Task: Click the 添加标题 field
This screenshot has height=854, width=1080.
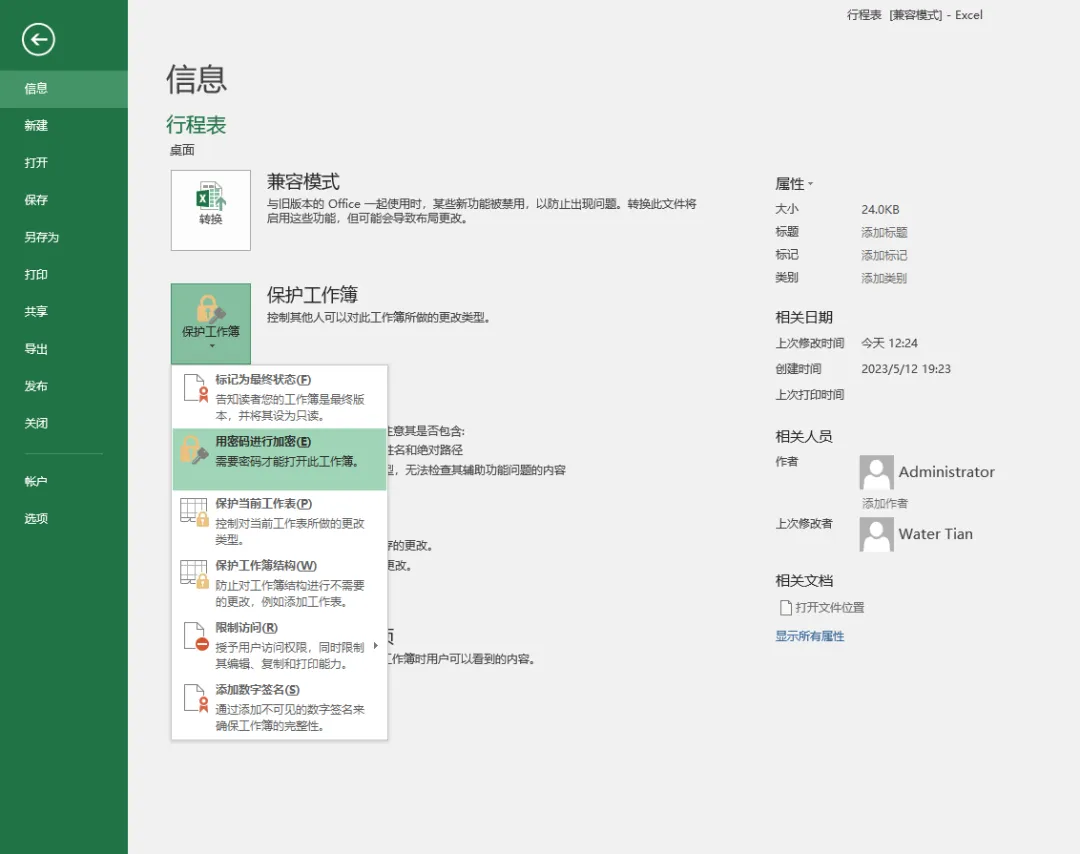Action: [x=884, y=232]
